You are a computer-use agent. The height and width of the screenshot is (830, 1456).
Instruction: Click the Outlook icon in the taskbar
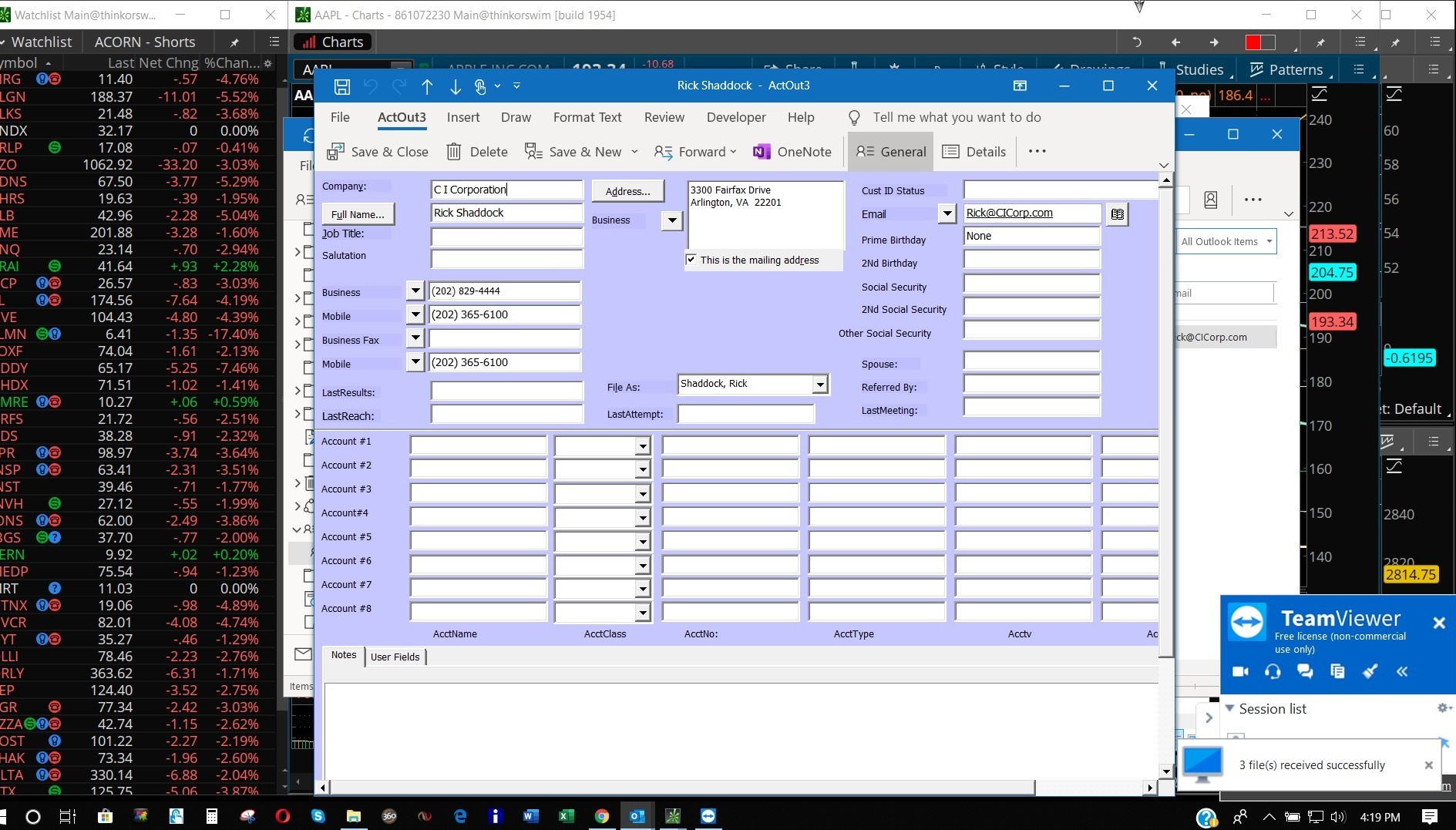(637, 816)
